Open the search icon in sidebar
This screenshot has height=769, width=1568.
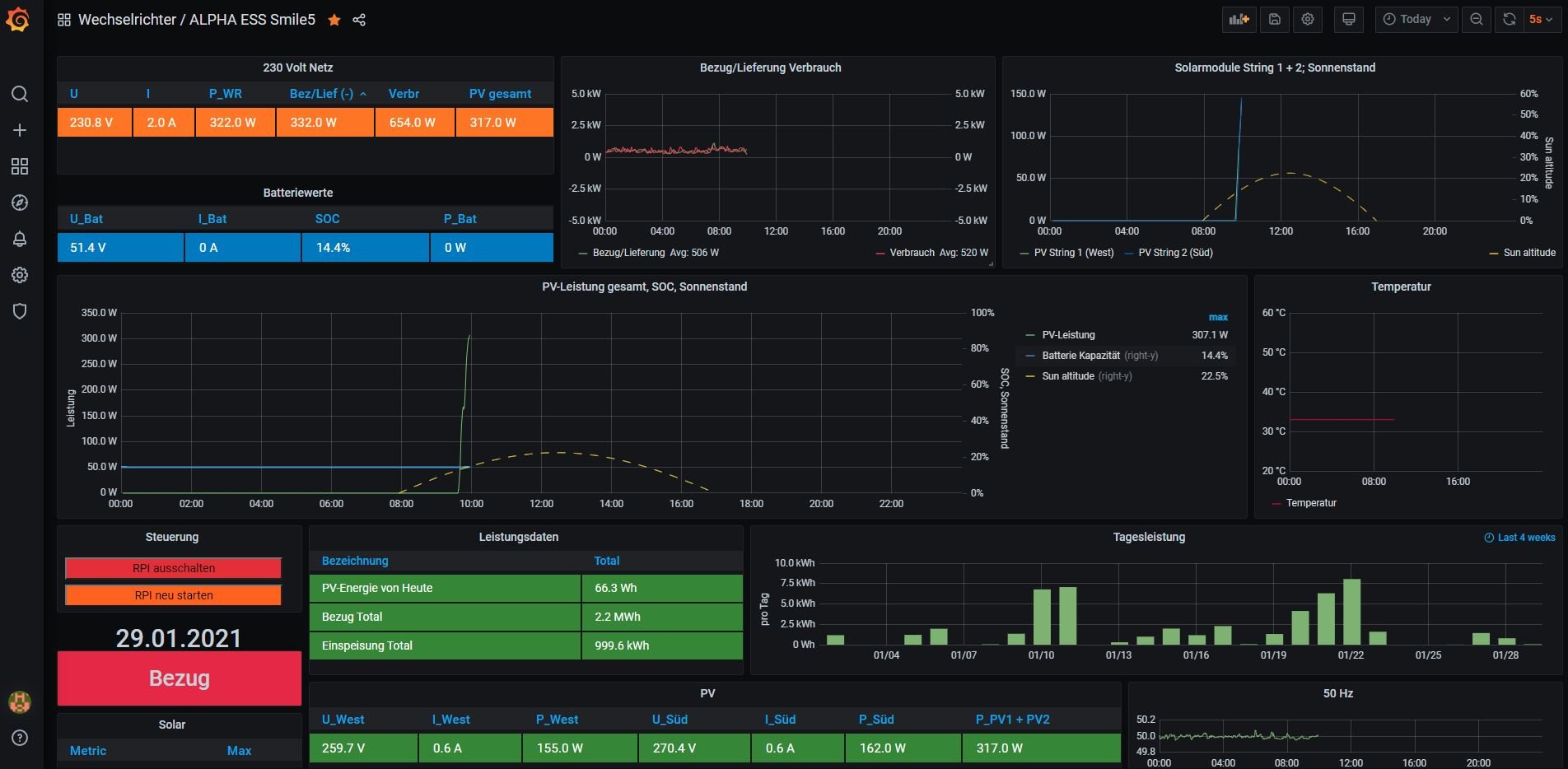[20, 94]
